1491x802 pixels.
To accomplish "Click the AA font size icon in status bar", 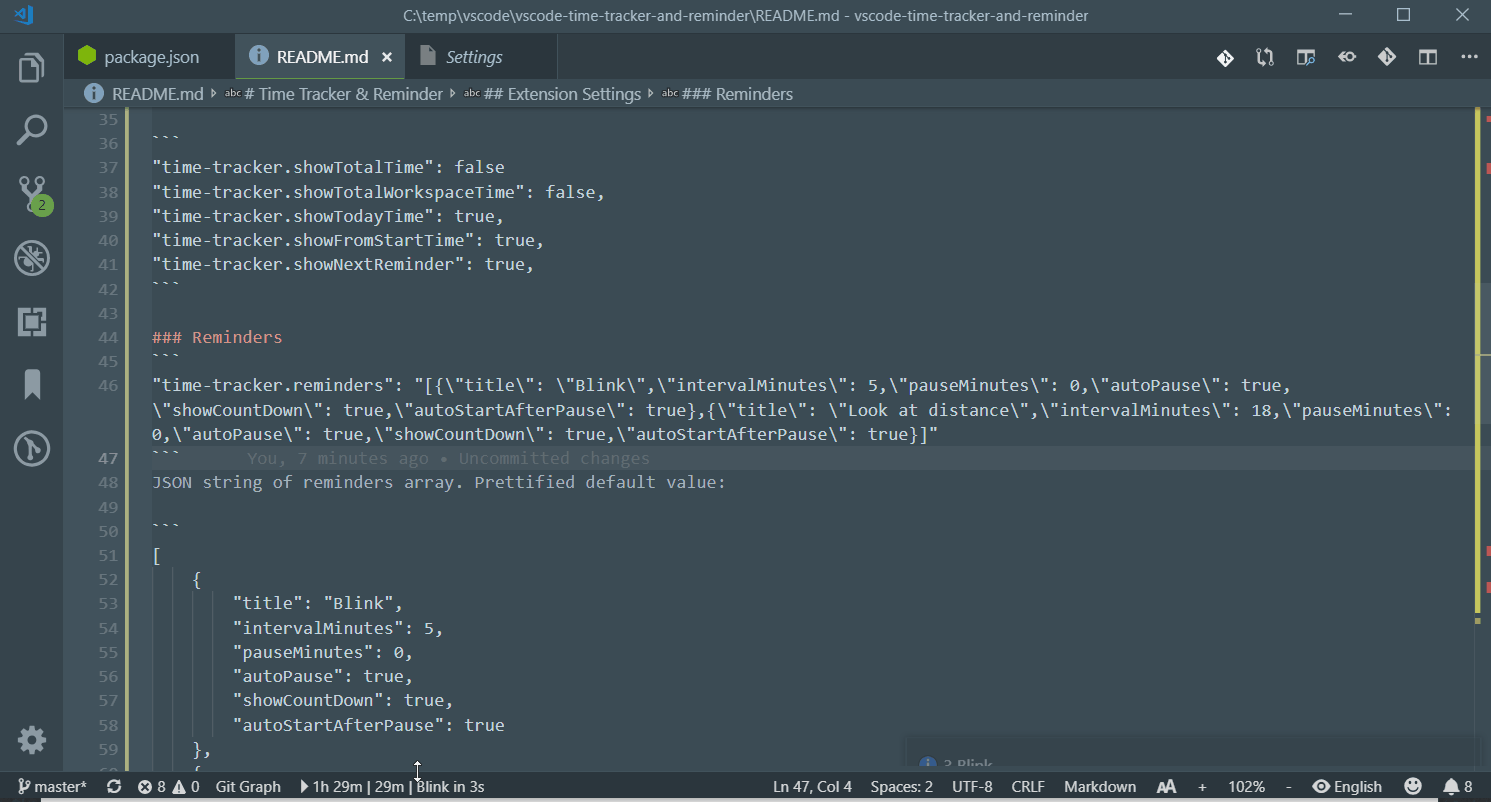I will click(x=1166, y=786).
